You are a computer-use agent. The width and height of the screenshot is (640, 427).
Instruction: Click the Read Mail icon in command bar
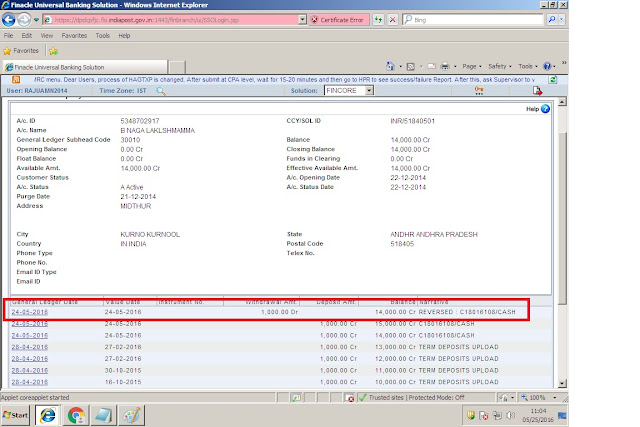tap(431, 66)
